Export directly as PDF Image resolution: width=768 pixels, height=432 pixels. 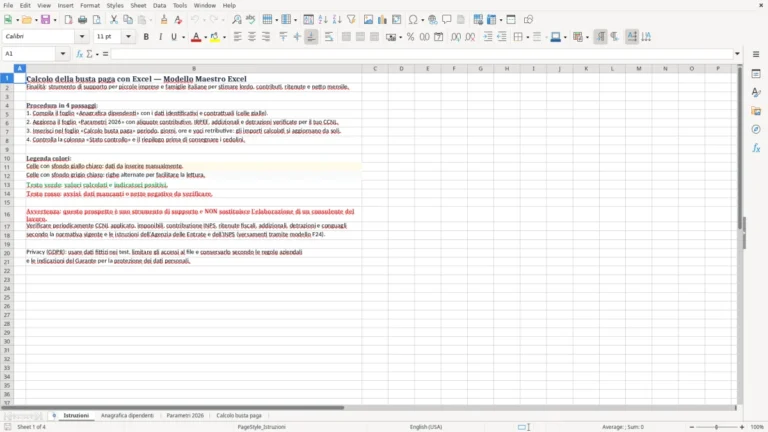pyautogui.click(x=69, y=20)
